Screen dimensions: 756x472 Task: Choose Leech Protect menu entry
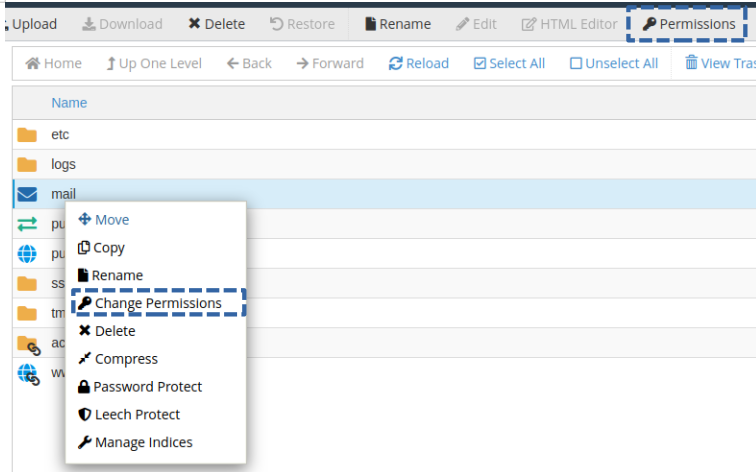tap(129, 414)
